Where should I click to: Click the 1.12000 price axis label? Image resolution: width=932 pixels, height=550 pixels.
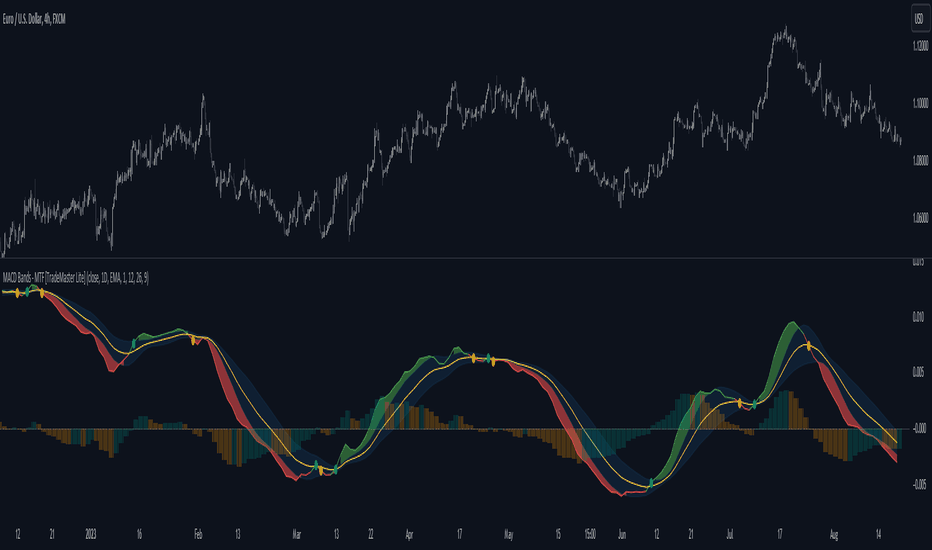(x=920, y=46)
